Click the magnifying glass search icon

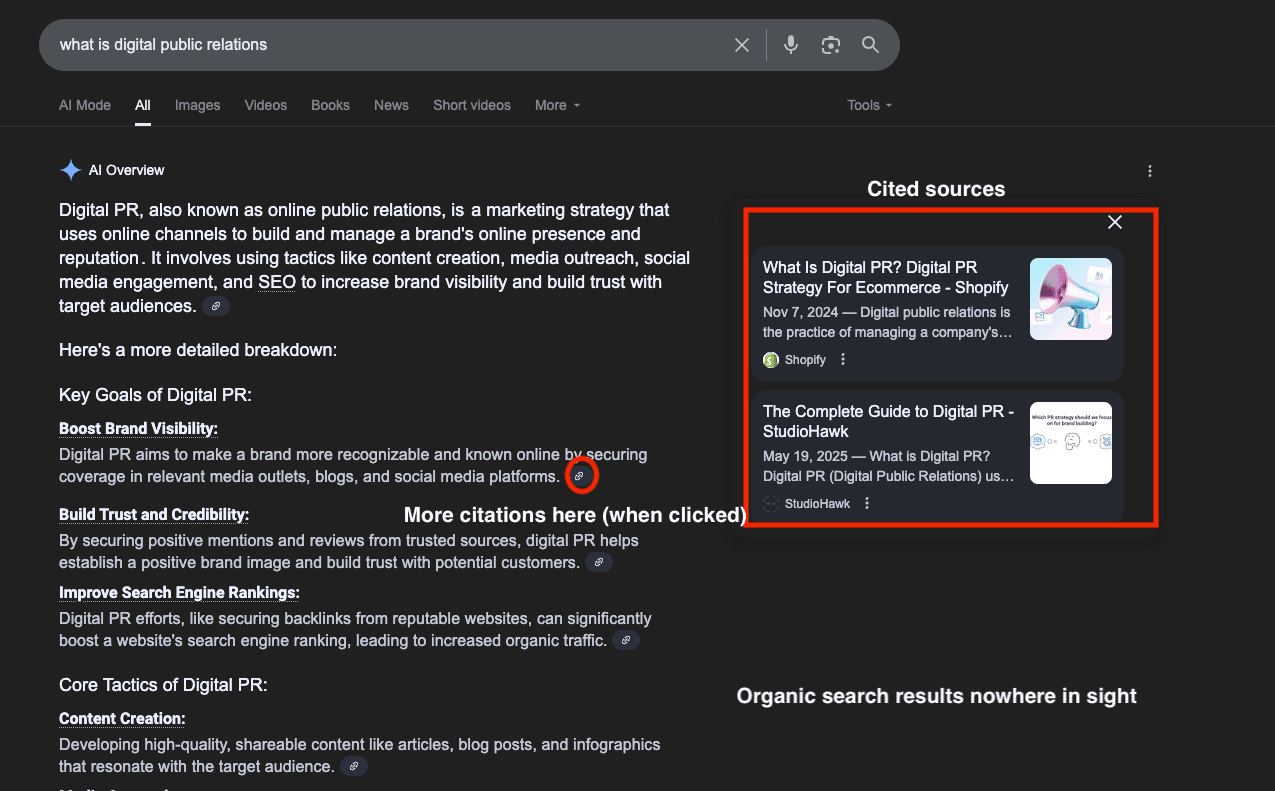tap(870, 45)
